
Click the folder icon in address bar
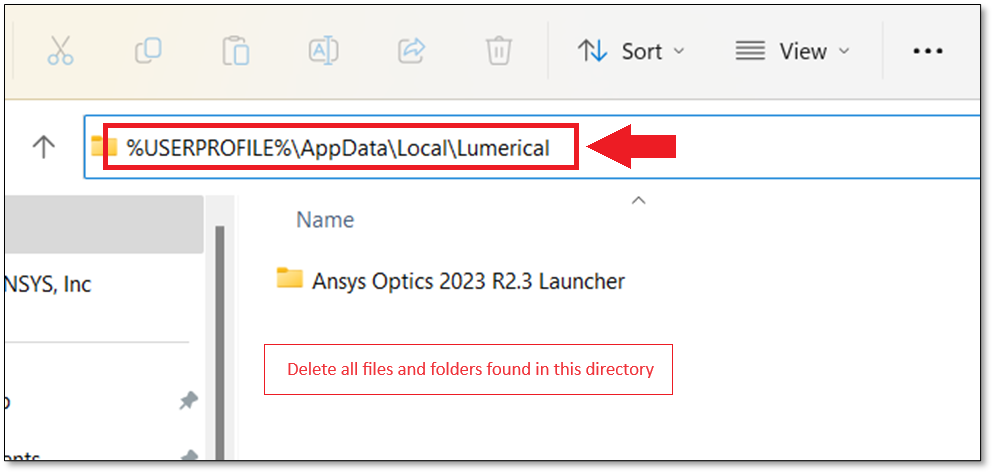[104, 147]
